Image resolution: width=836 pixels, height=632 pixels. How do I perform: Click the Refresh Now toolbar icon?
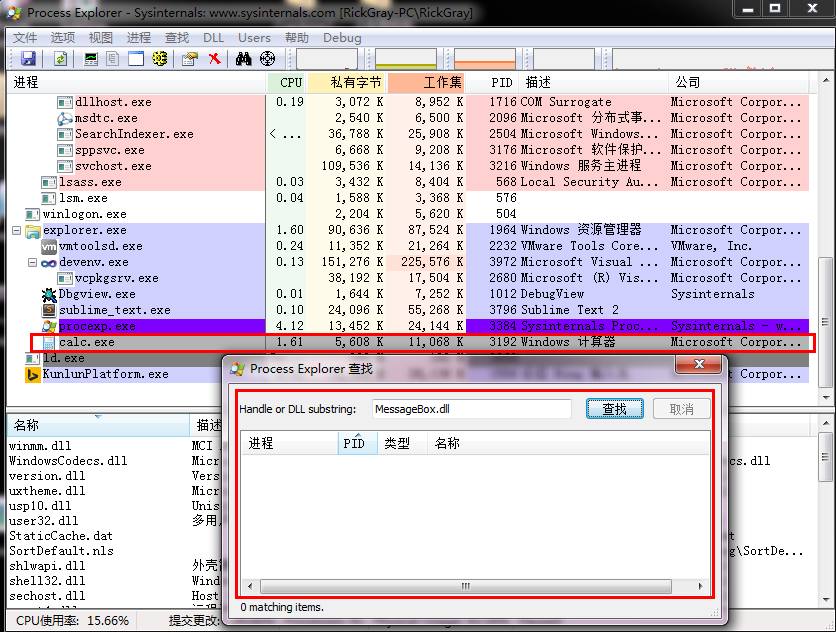(x=61, y=59)
